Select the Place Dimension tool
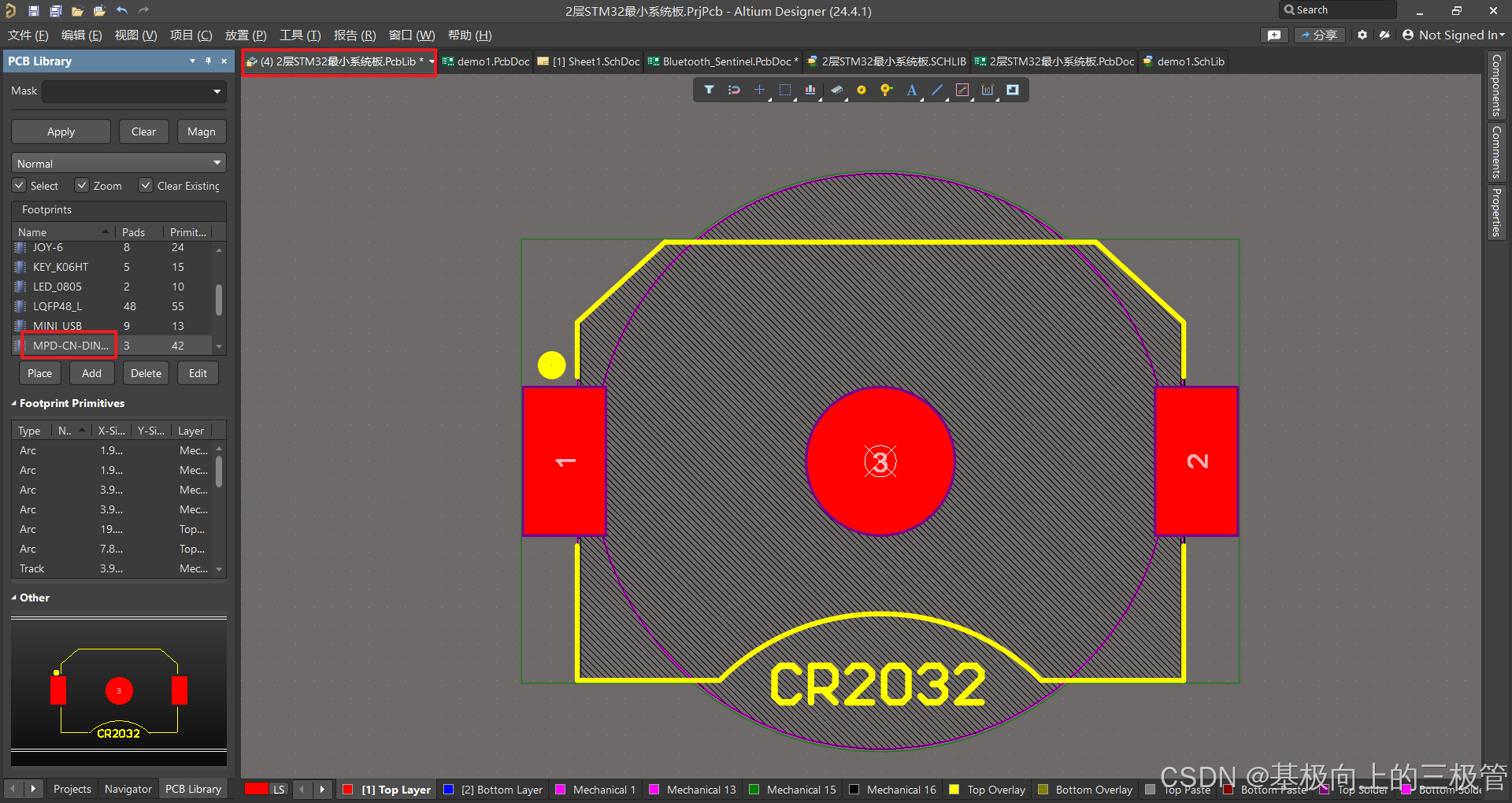Viewport: 1512px width, 803px height. (988, 90)
